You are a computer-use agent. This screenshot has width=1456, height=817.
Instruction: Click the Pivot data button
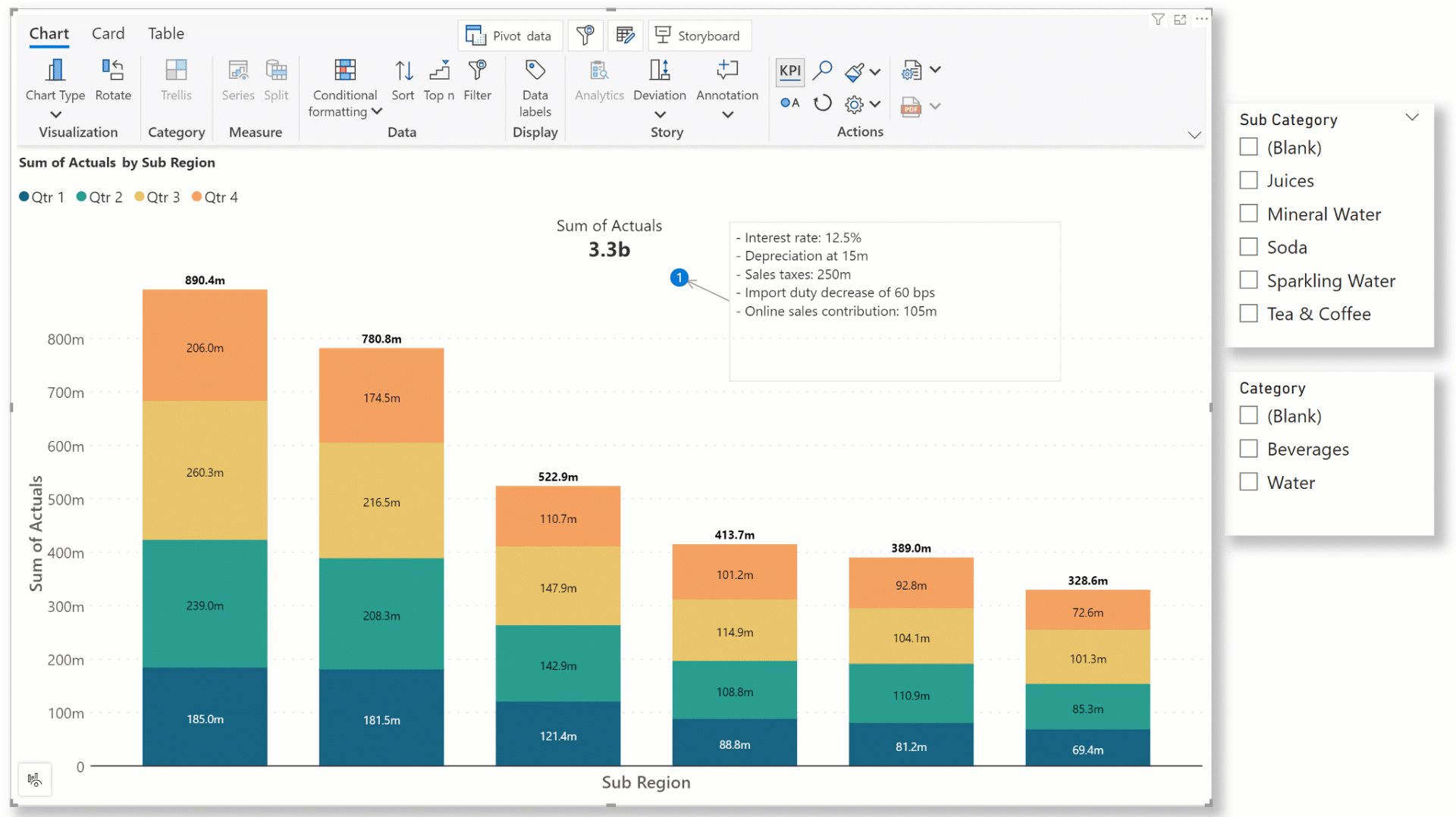point(510,36)
